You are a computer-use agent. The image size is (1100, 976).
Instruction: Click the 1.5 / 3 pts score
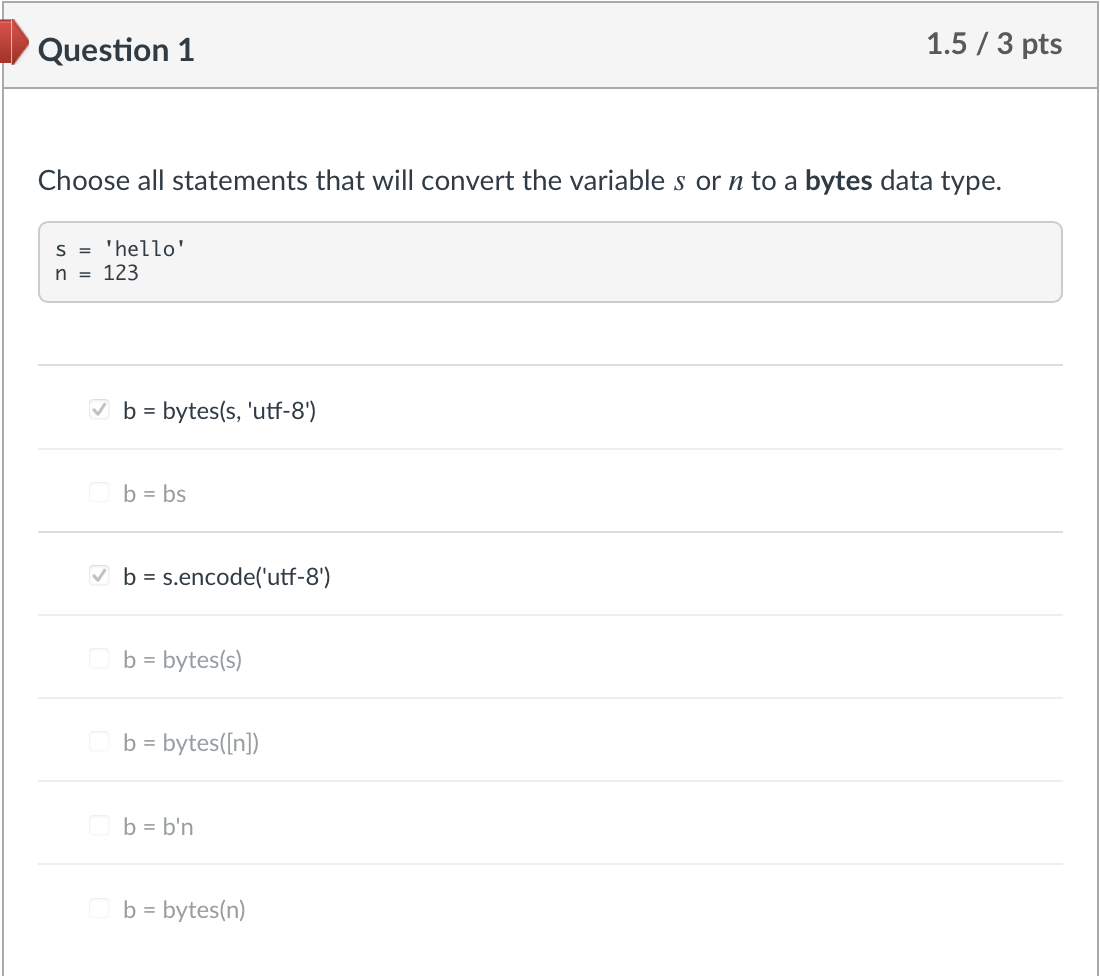994,44
